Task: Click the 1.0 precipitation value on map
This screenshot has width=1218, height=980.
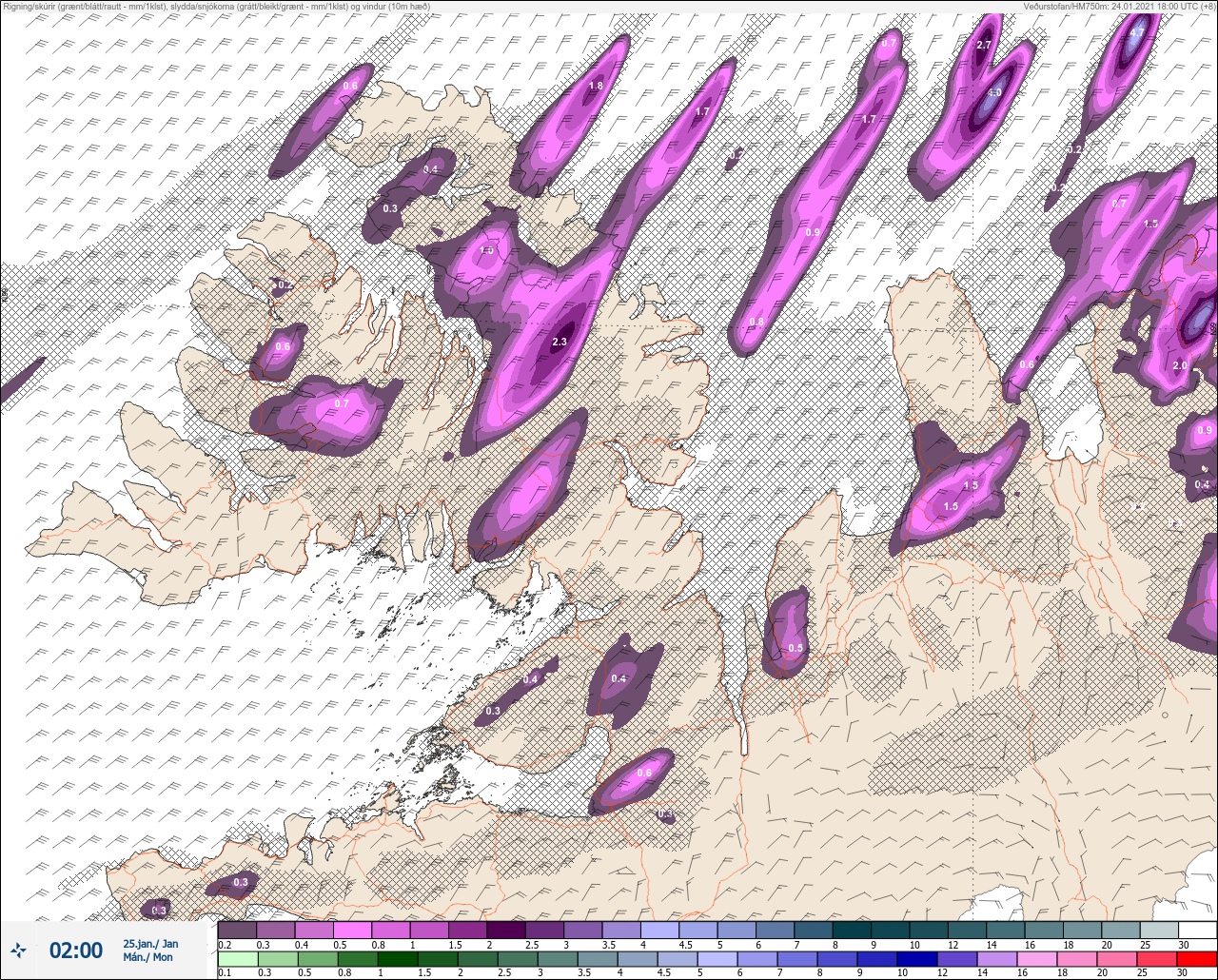Action: (486, 250)
